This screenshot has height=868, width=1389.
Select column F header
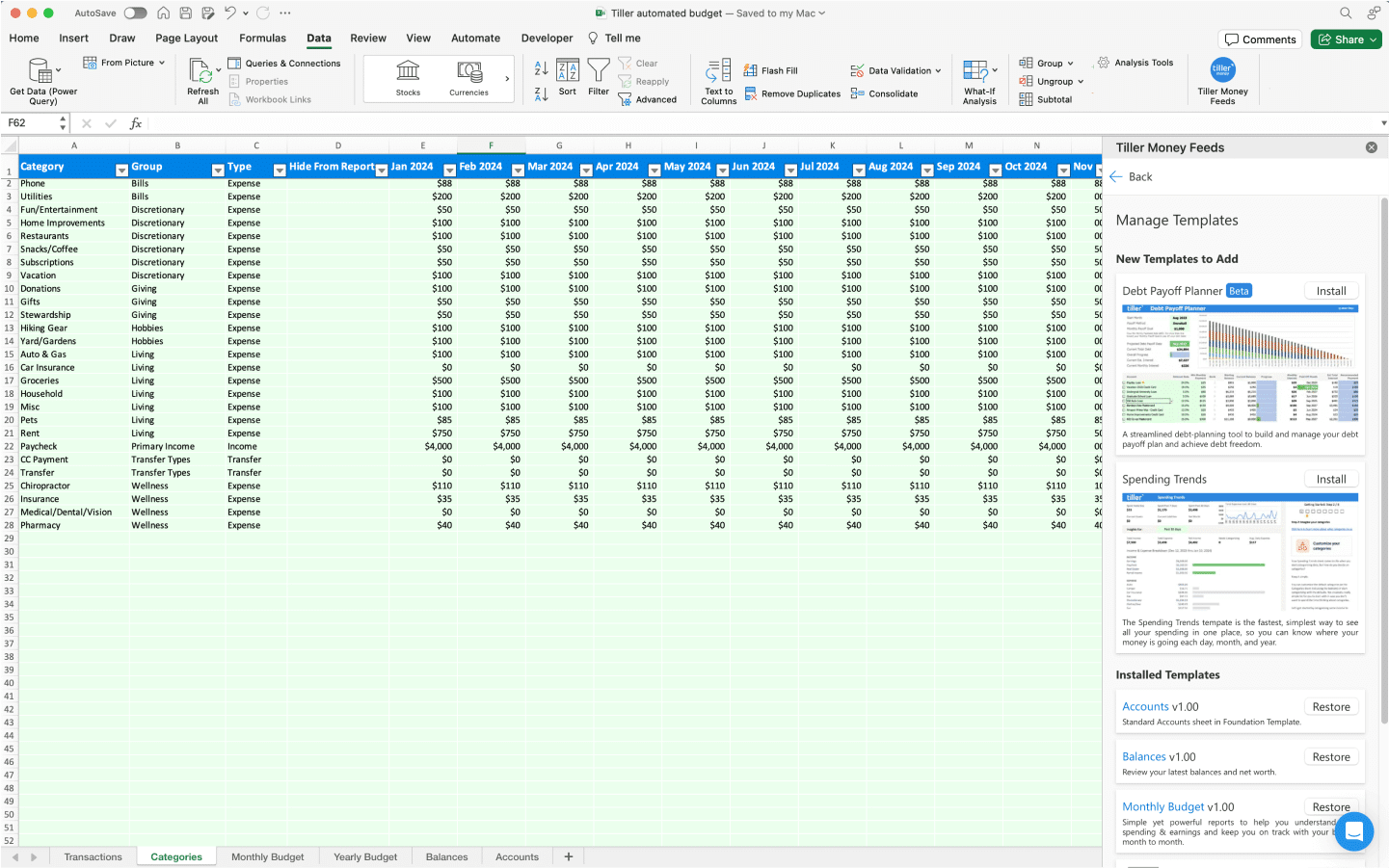coord(491,145)
